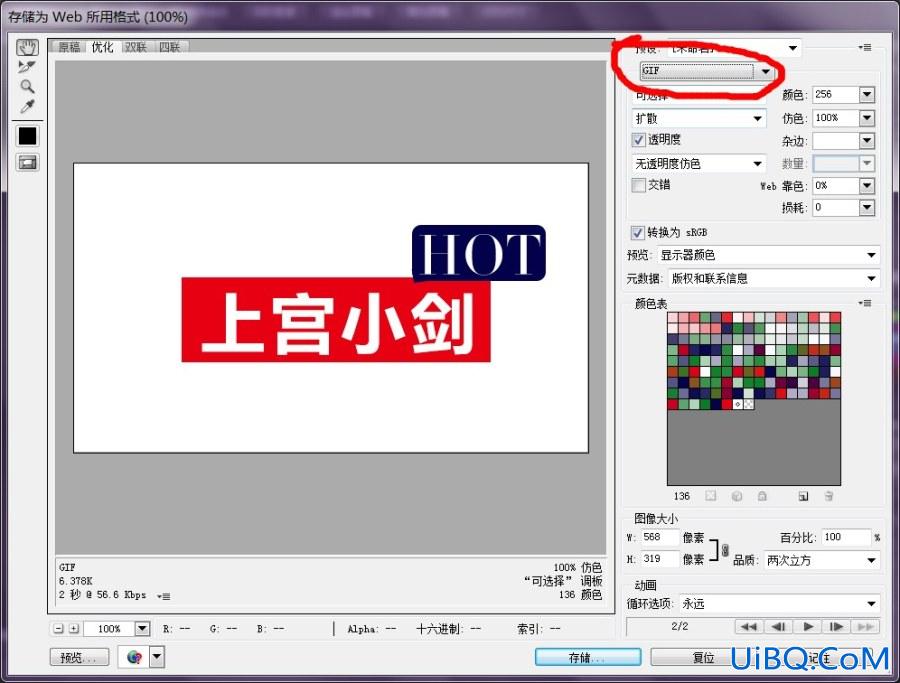Select the transparent swatch in color table

tap(748, 404)
